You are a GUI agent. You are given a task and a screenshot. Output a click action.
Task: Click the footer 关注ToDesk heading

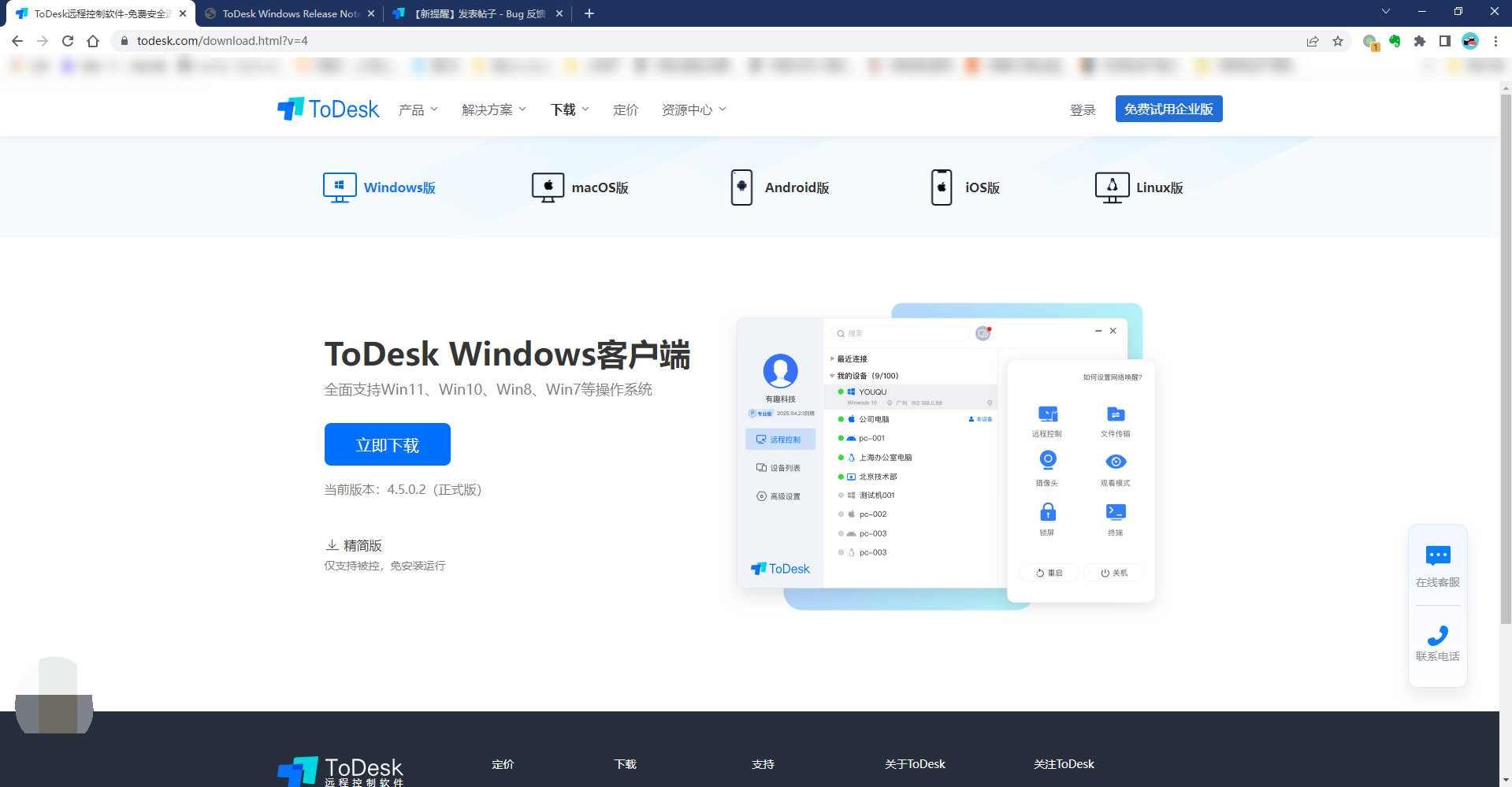click(x=1064, y=764)
